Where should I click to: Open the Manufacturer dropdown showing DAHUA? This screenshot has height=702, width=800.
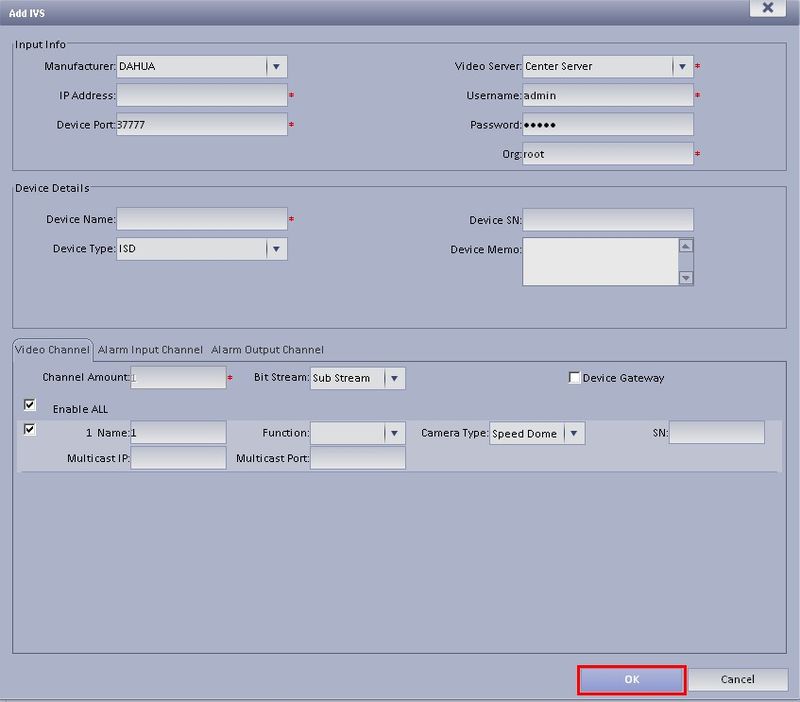(202, 66)
